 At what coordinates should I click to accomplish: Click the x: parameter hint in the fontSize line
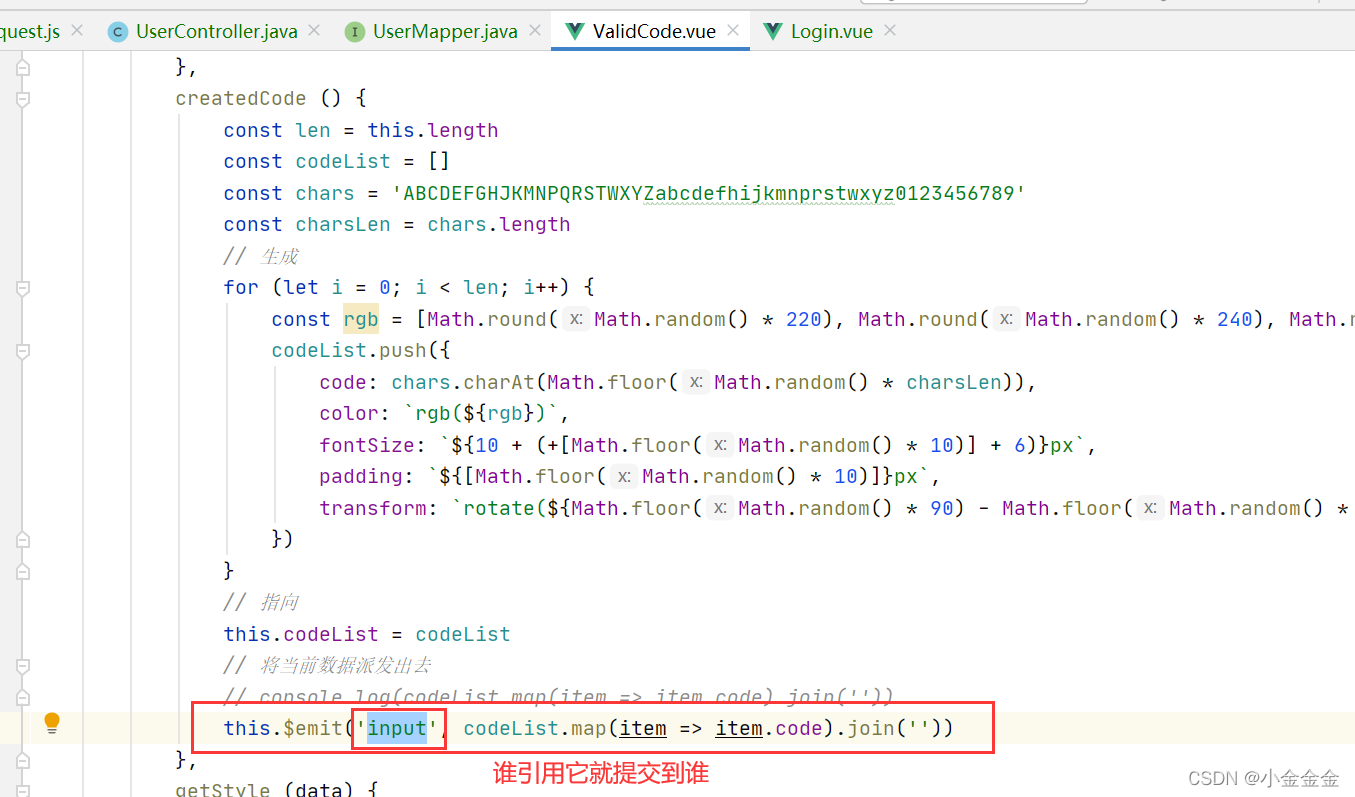pyautogui.click(x=721, y=445)
